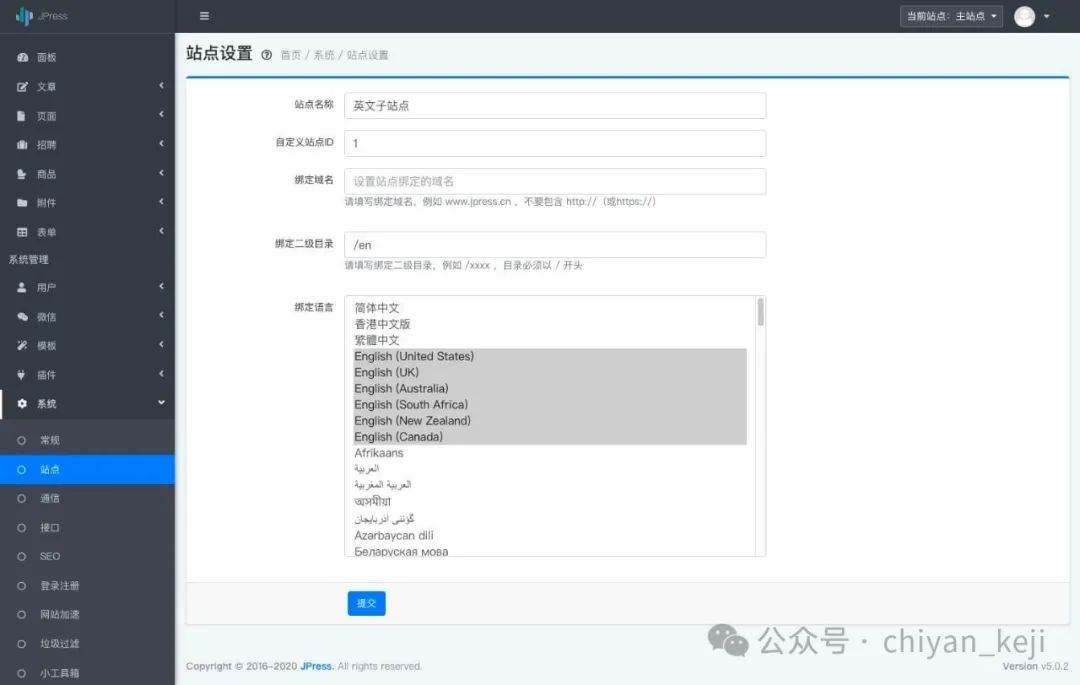Click the 招聘 briefcase icon
1080x685 pixels.
22,145
